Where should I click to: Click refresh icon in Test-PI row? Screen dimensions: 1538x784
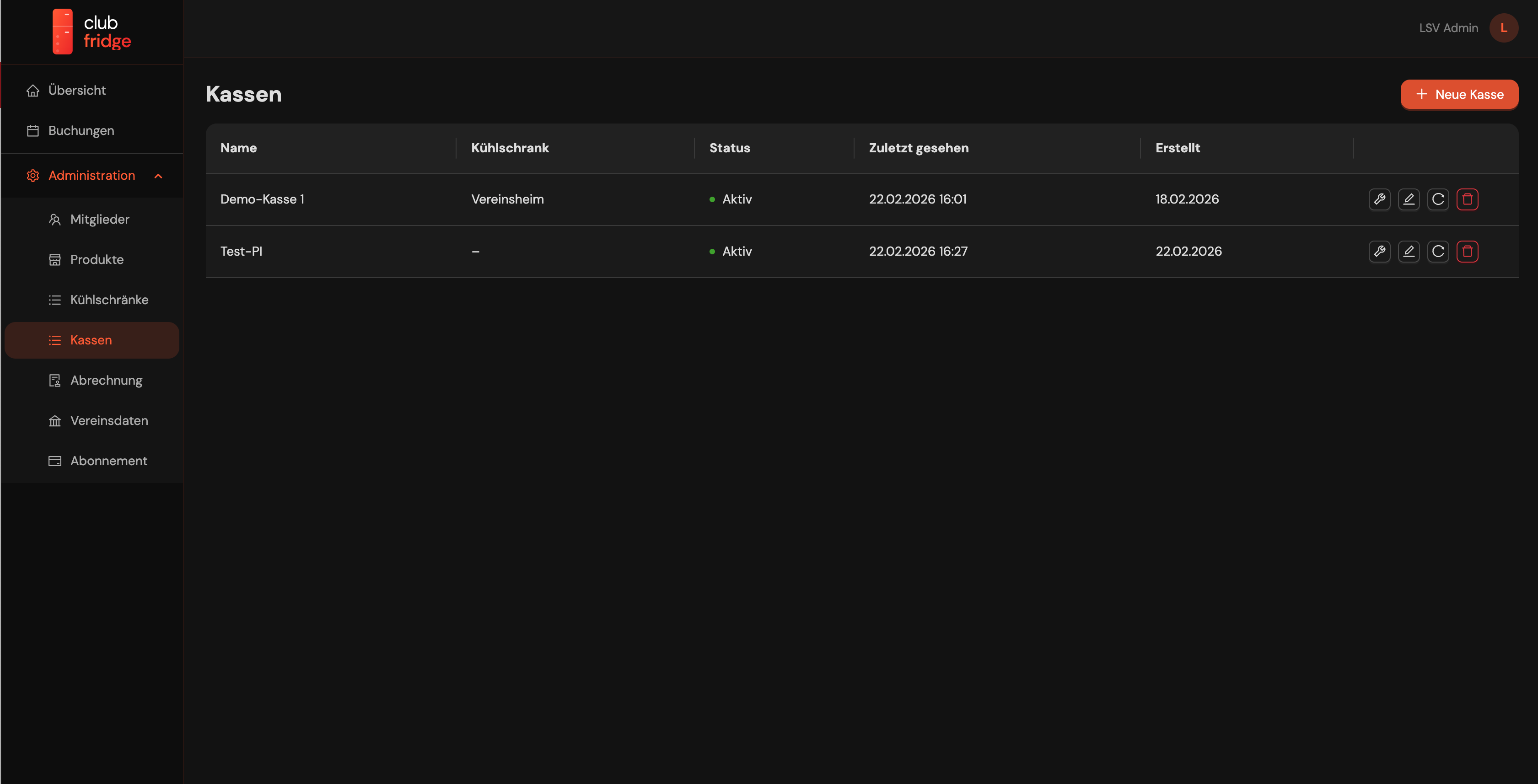[1438, 252]
